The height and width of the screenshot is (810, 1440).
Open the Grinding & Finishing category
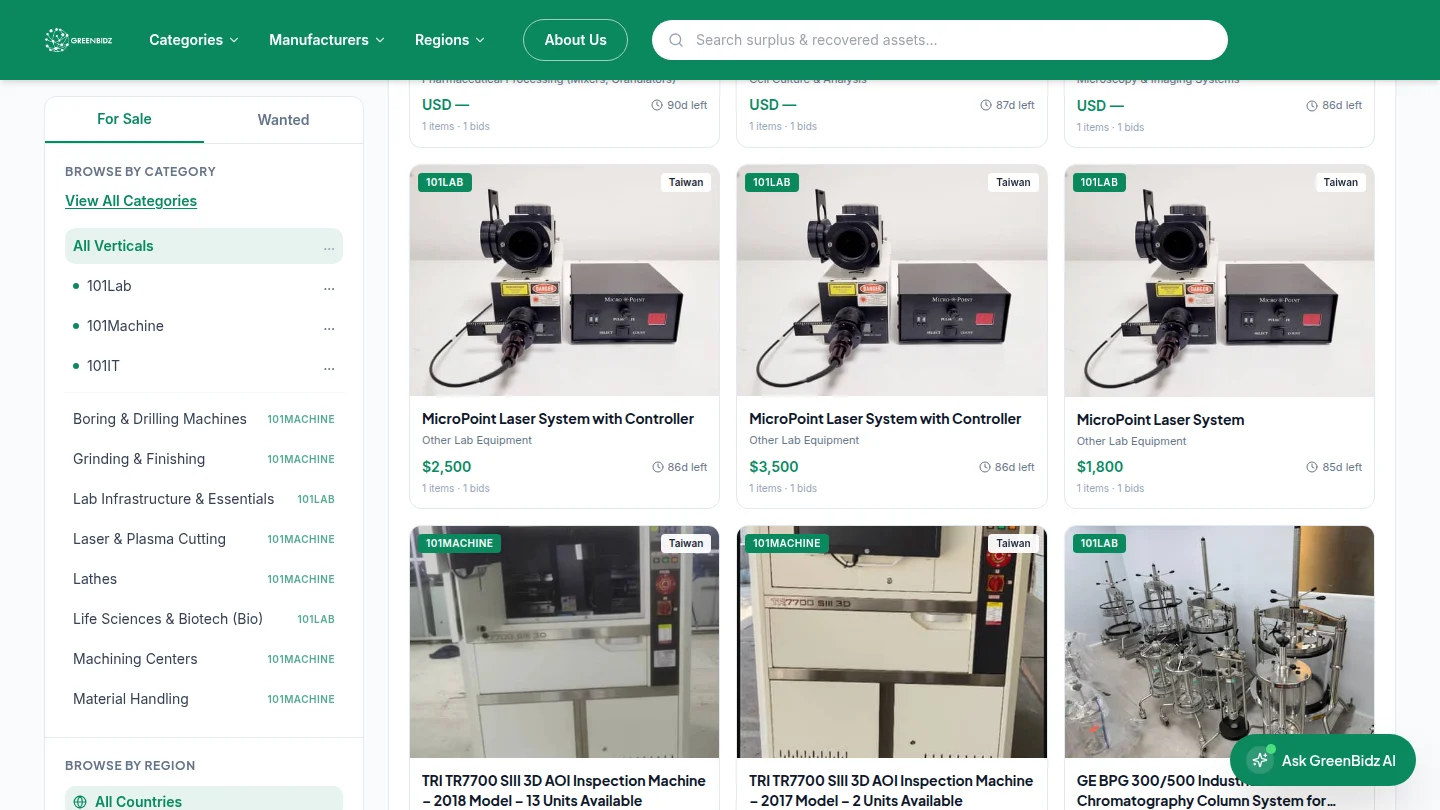pyautogui.click(x=204, y=459)
